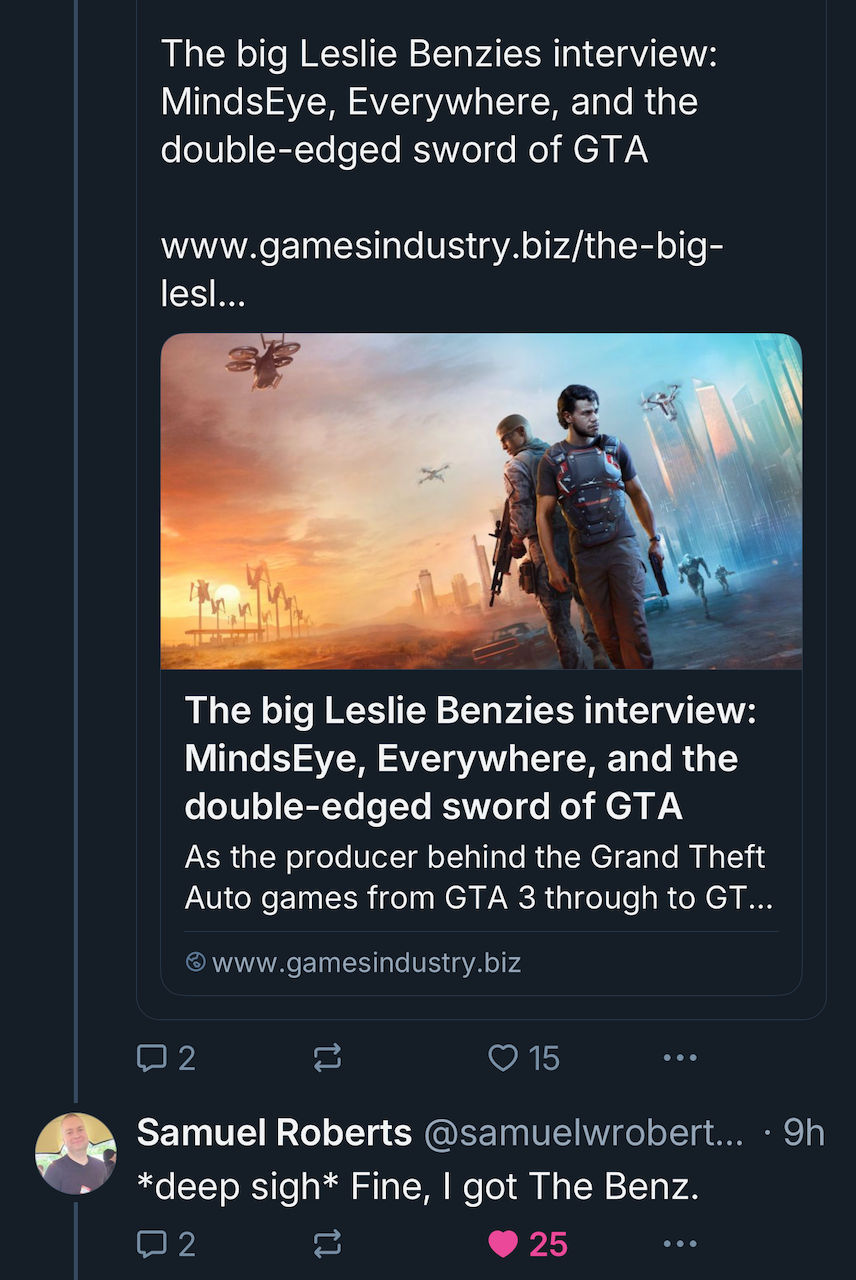
Task: Click the globe icon beside gamesindustry.biz
Action: click(196, 962)
